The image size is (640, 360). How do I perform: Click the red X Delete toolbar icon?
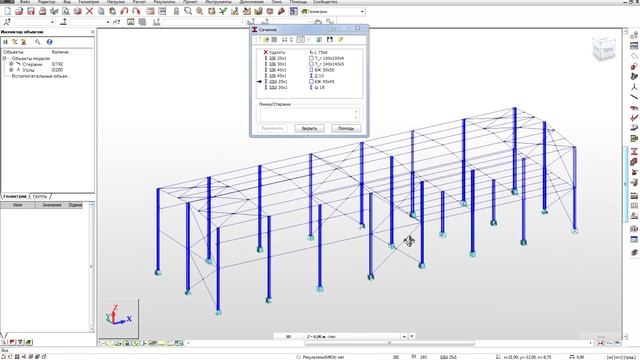89,11
